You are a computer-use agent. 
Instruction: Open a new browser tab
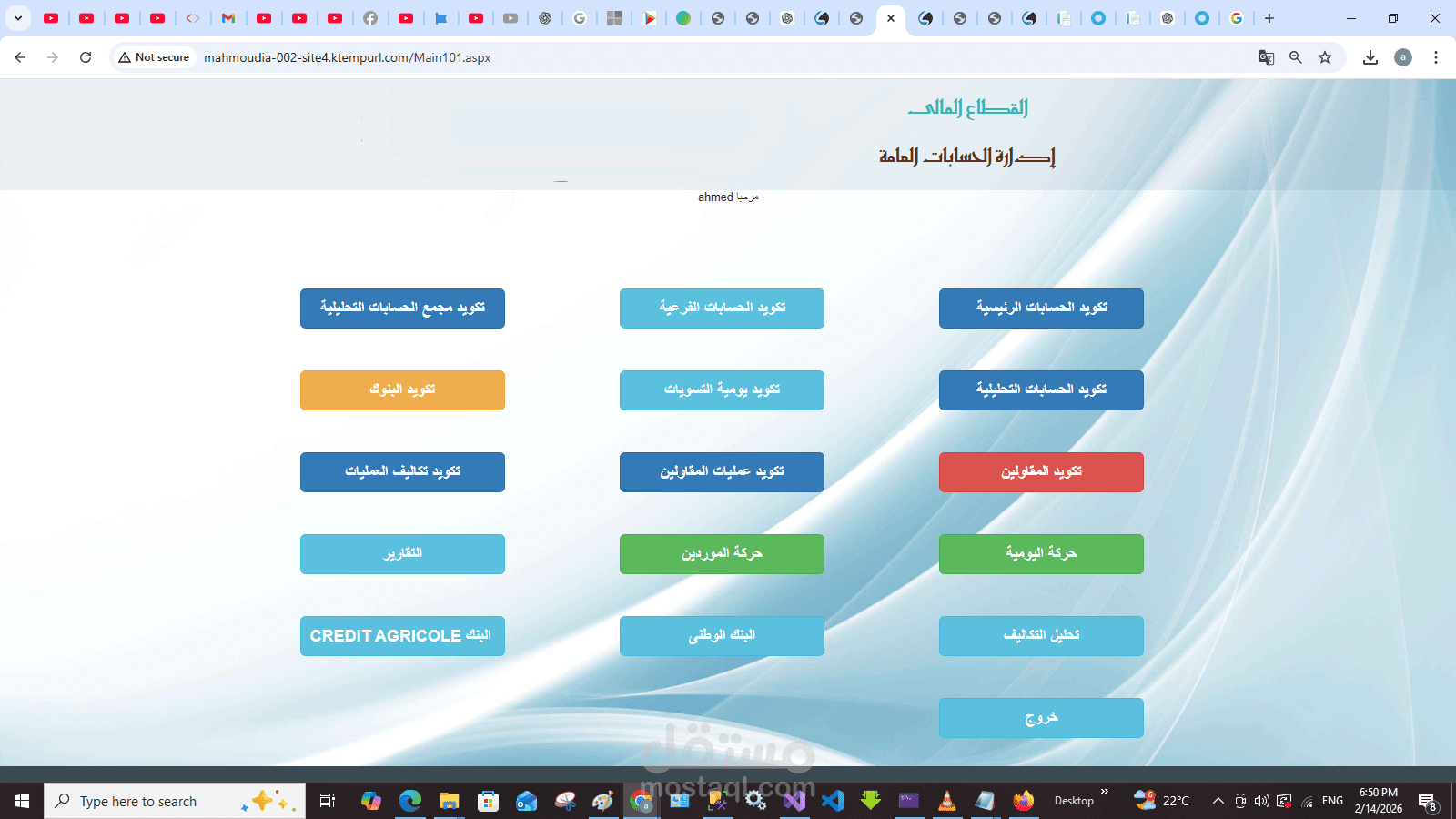pyautogui.click(x=1269, y=18)
